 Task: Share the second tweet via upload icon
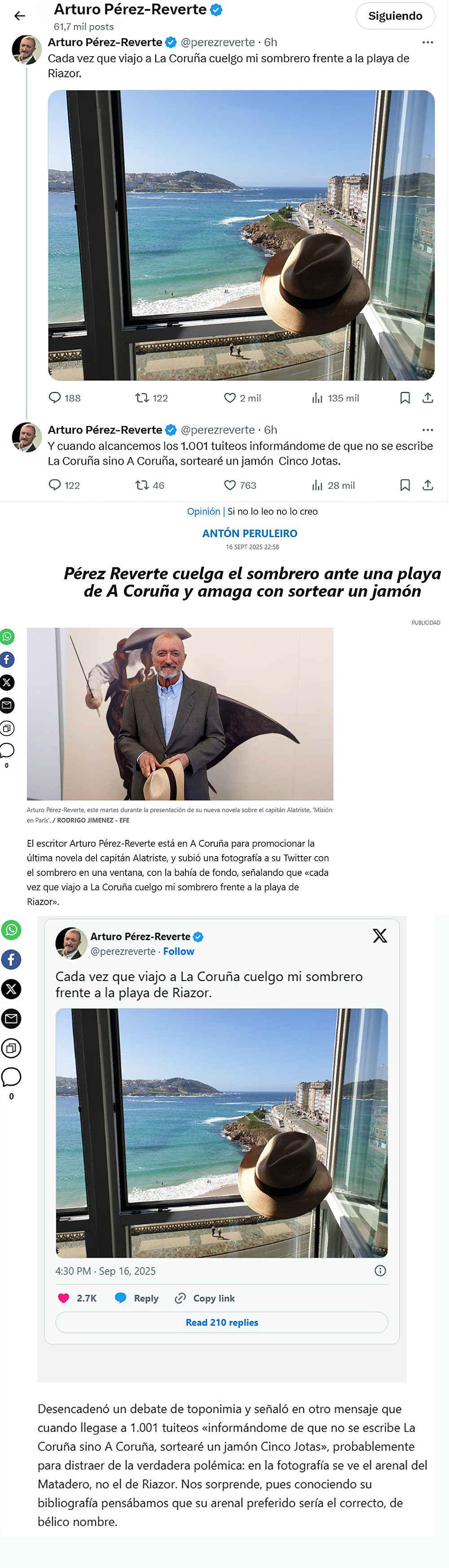point(428,485)
